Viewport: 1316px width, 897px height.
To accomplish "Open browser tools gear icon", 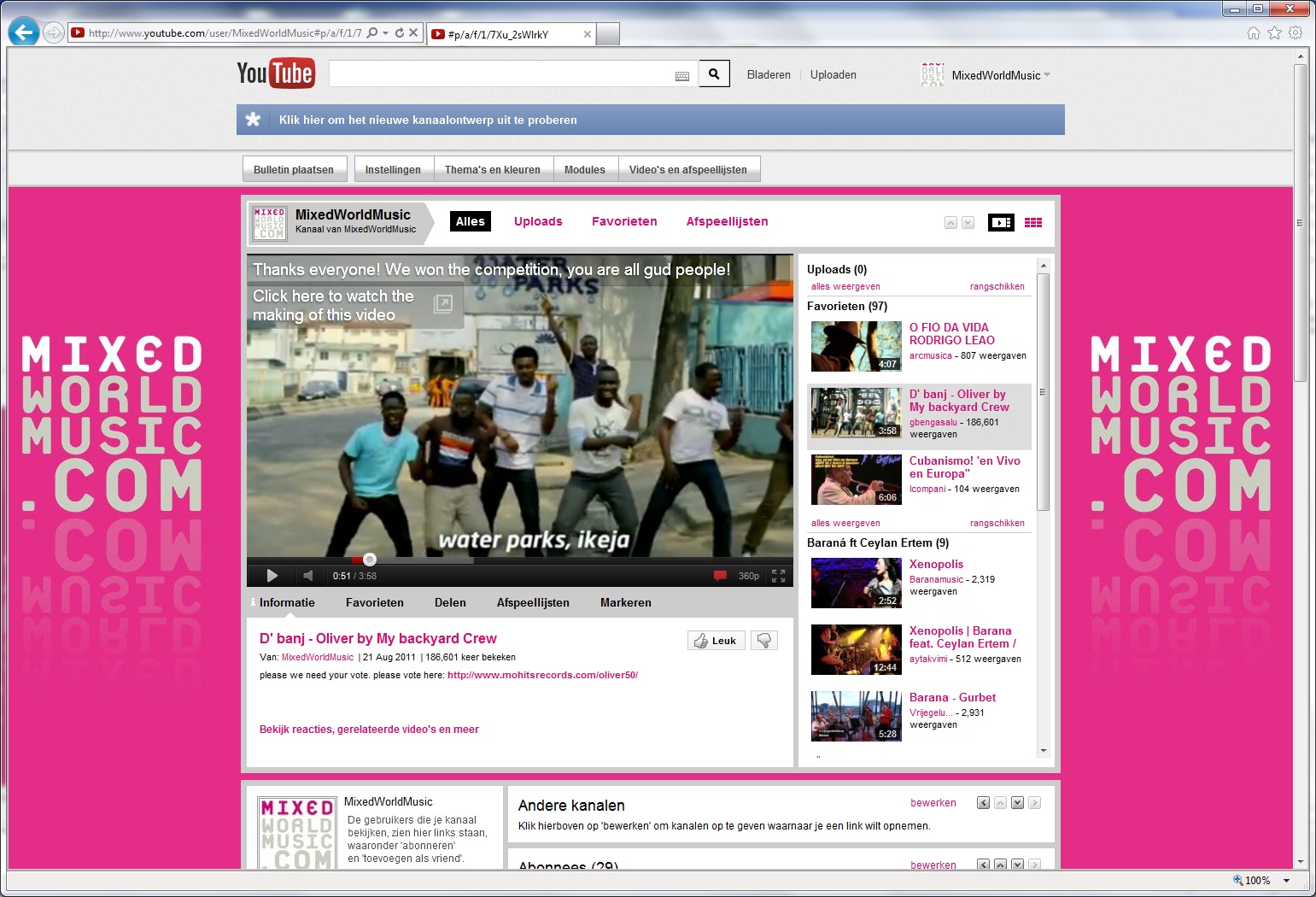I will 1296,32.
